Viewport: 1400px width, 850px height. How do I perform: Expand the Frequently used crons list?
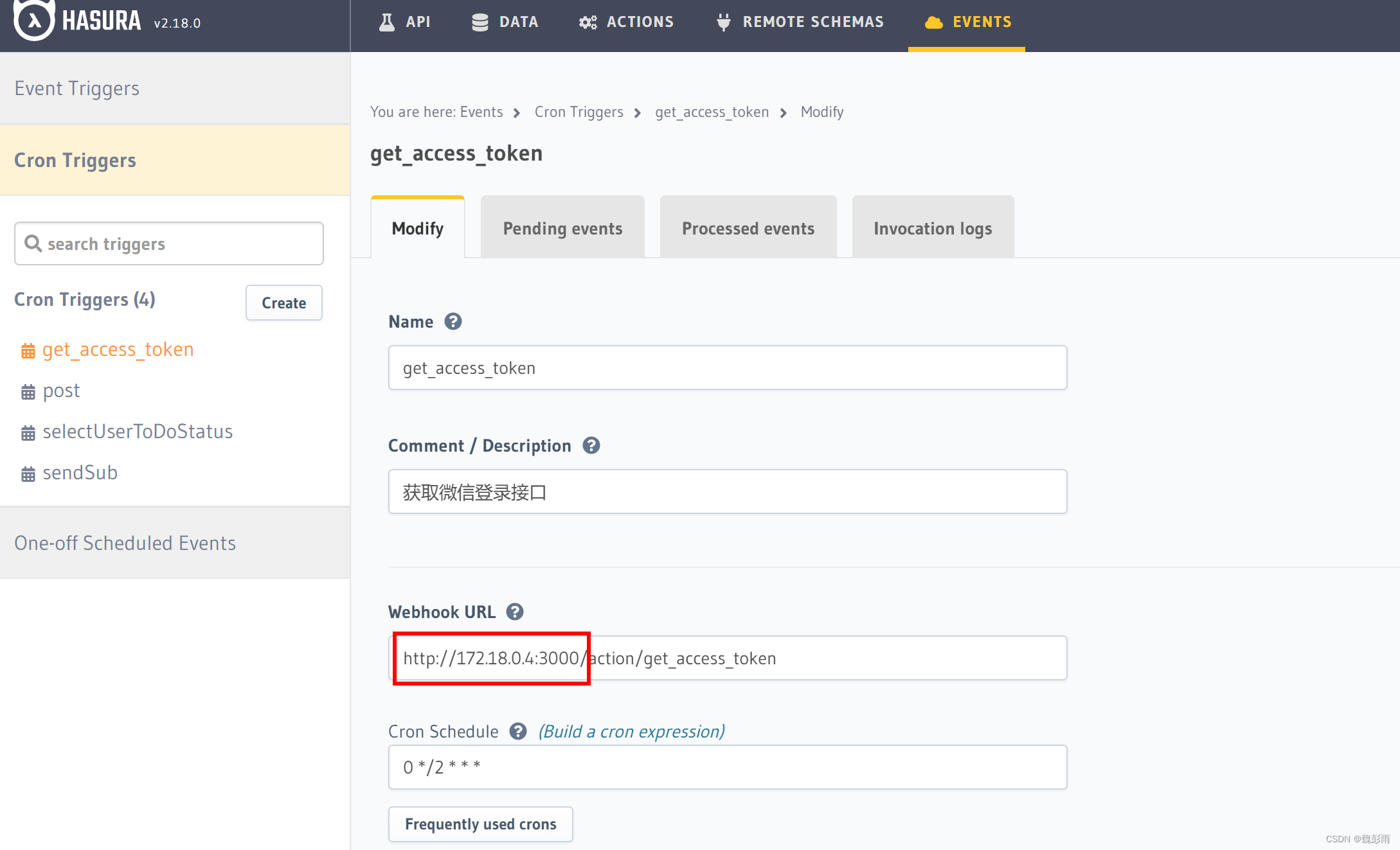click(x=480, y=824)
